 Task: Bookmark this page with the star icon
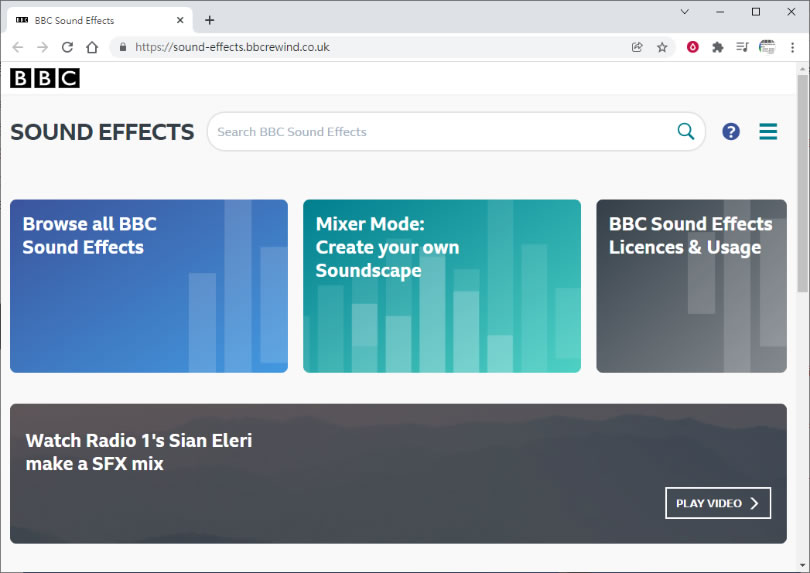662,47
